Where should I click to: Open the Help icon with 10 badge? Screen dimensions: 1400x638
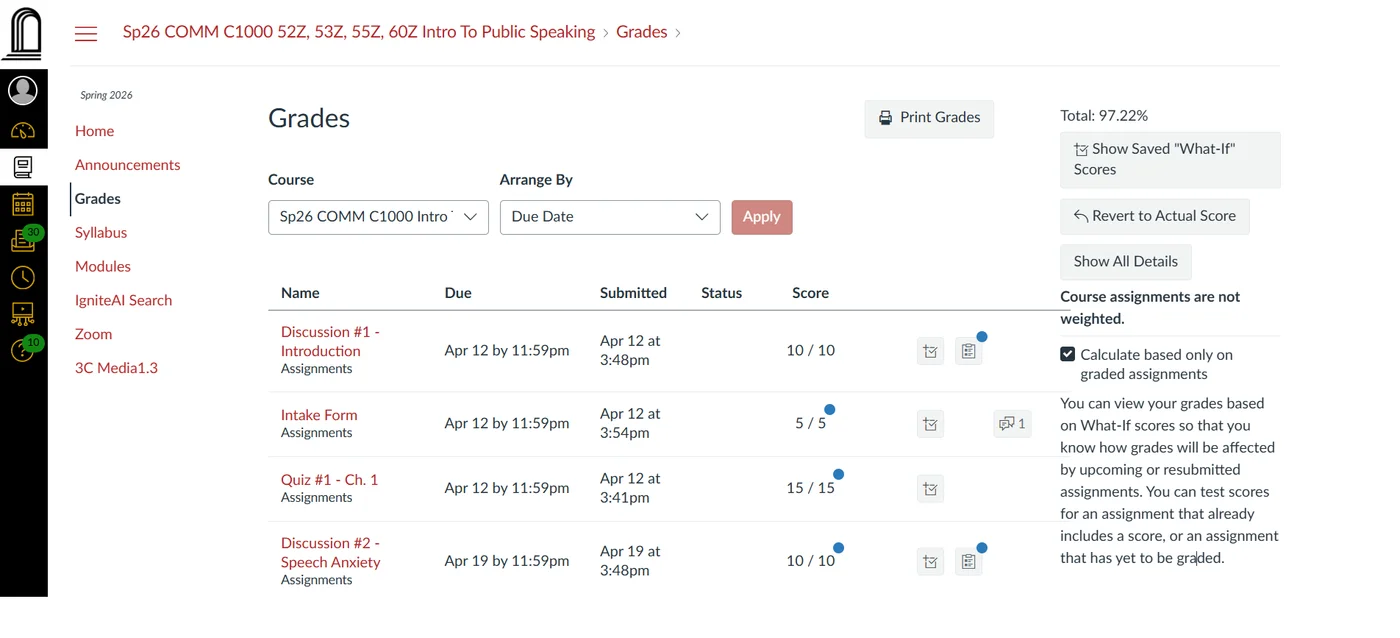(x=25, y=350)
